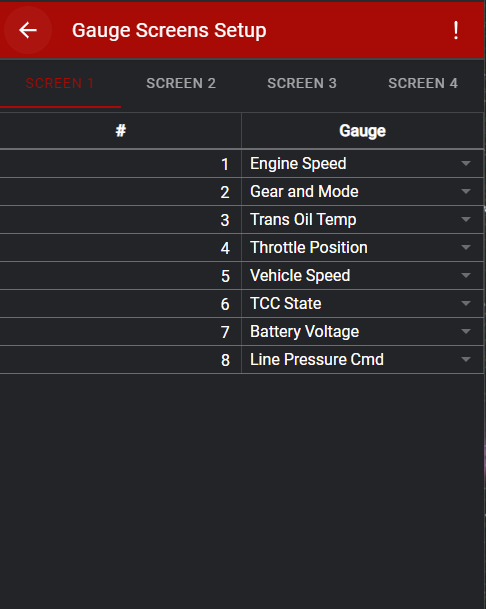
Task: Select the Screen 4 tab
Action: pyautogui.click(x=423, y=83)
